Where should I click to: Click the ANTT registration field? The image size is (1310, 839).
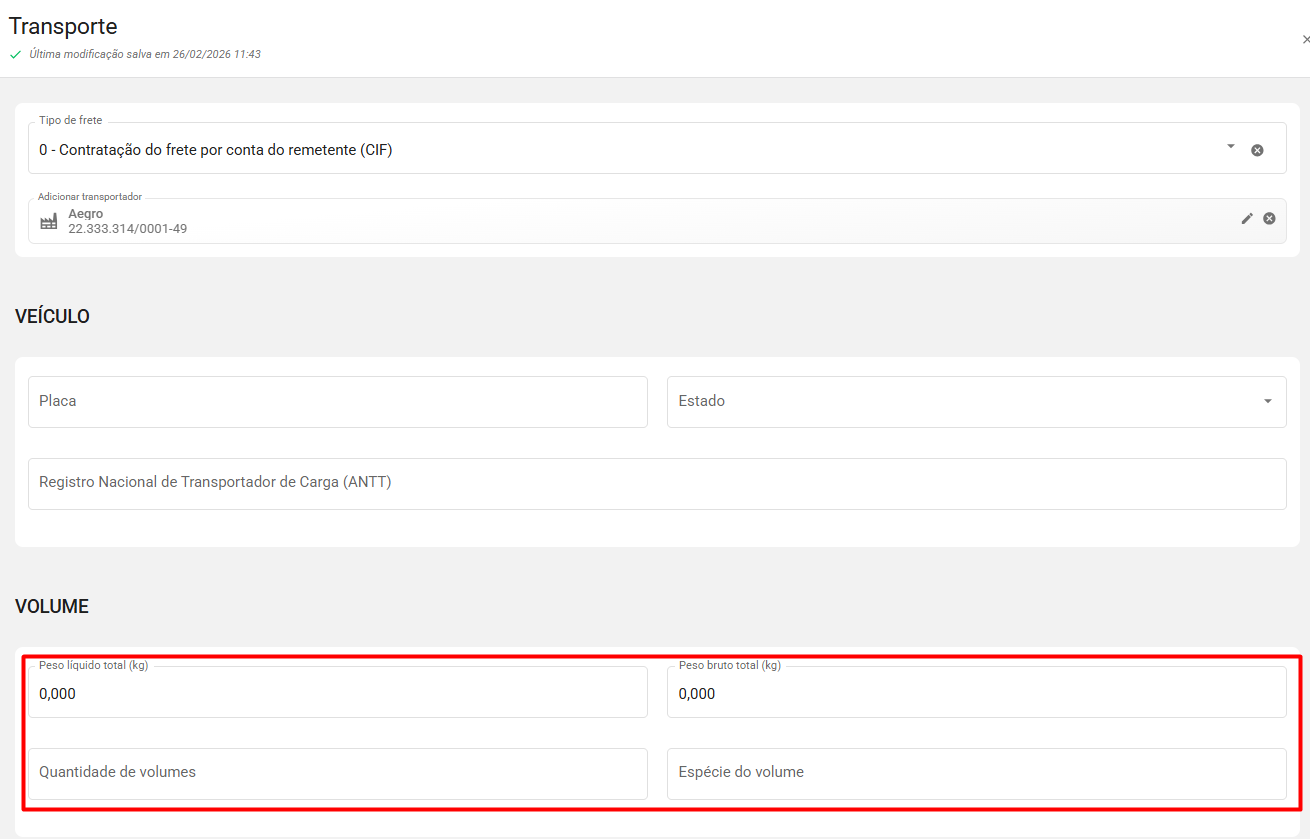click(x=656, y=483)
